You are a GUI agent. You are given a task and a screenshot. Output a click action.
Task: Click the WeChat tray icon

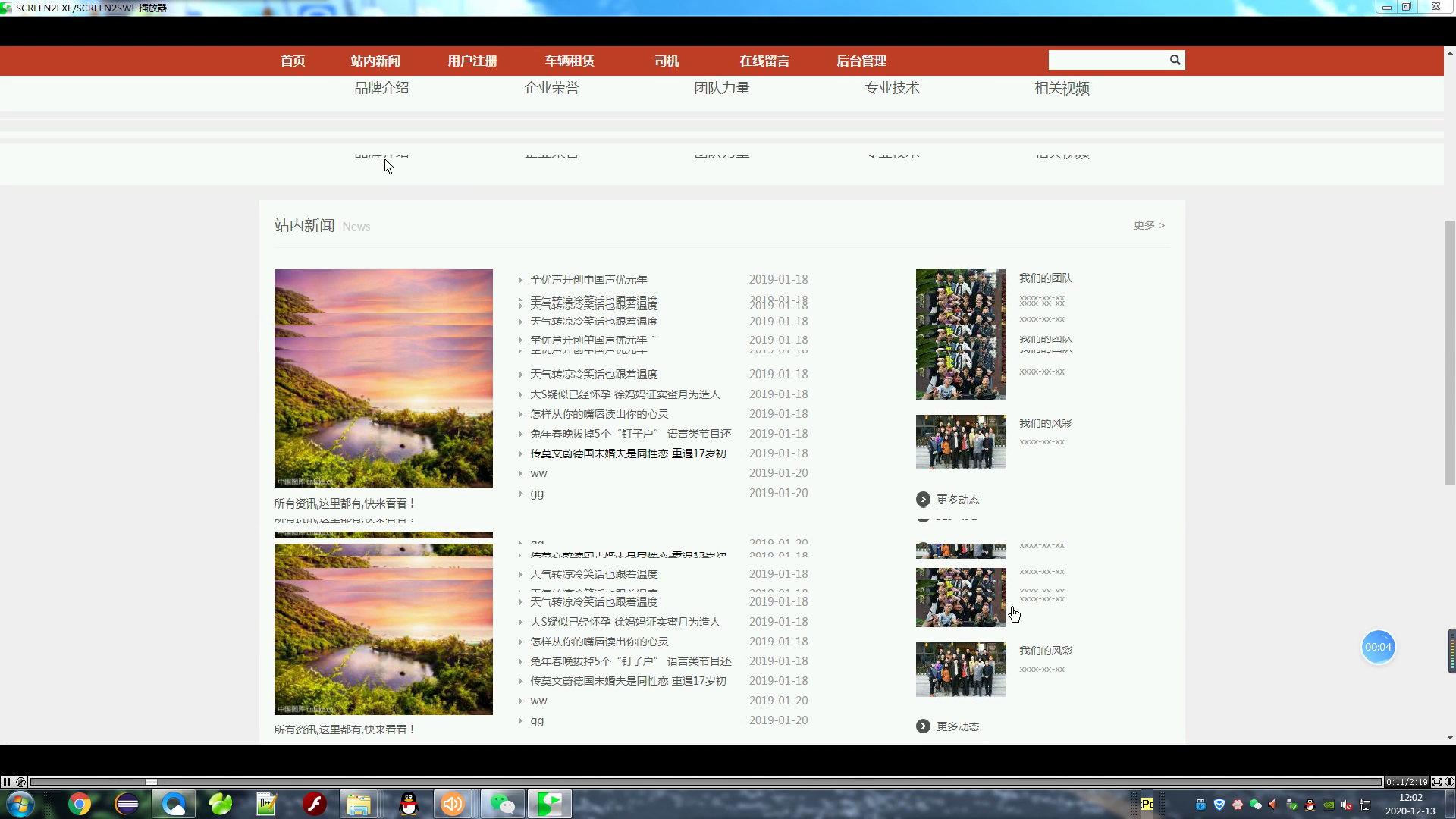[1256, 805]
